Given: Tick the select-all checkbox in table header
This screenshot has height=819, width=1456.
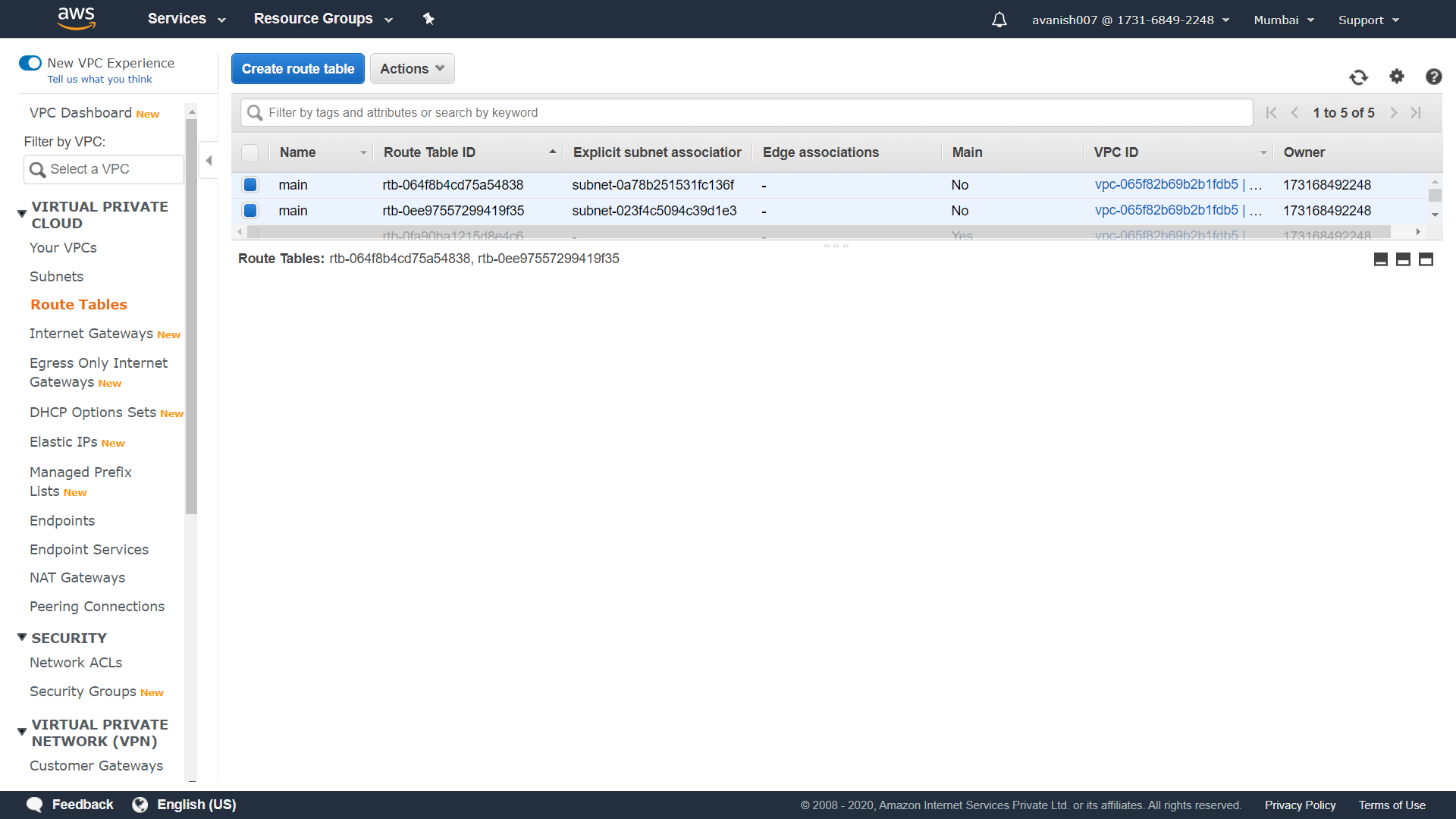Looking at the screenshot, I should coord(250,153).
